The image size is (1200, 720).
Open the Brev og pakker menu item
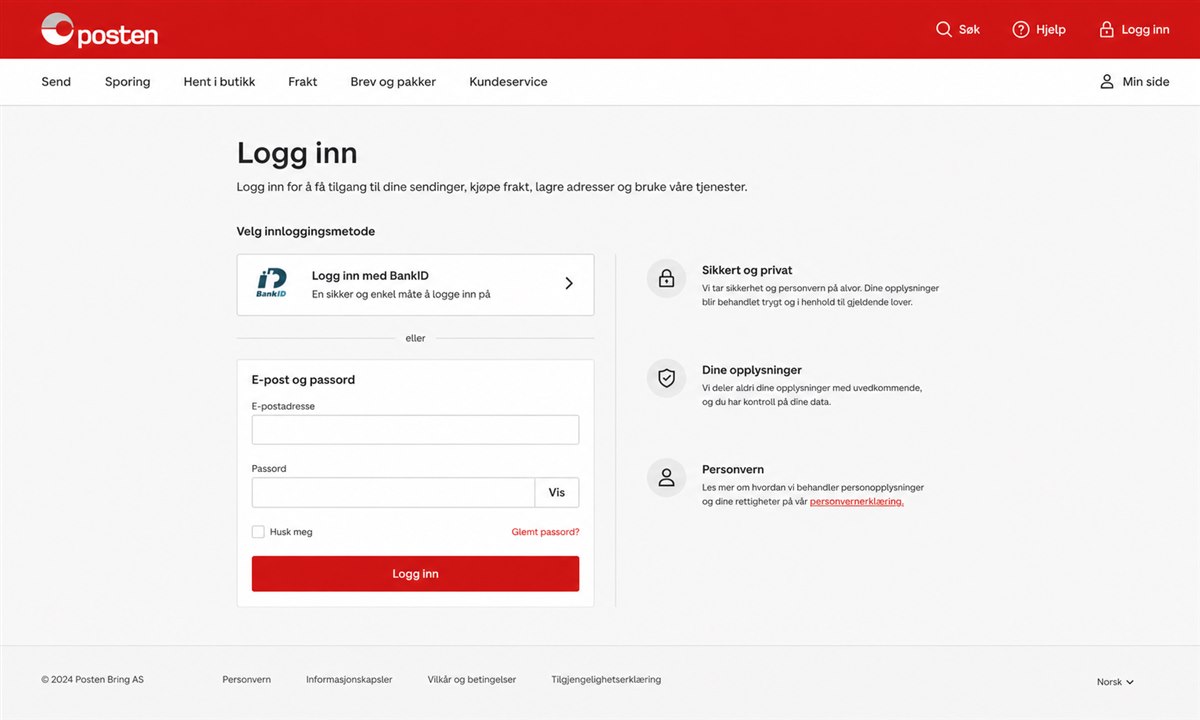pos(393,82)
